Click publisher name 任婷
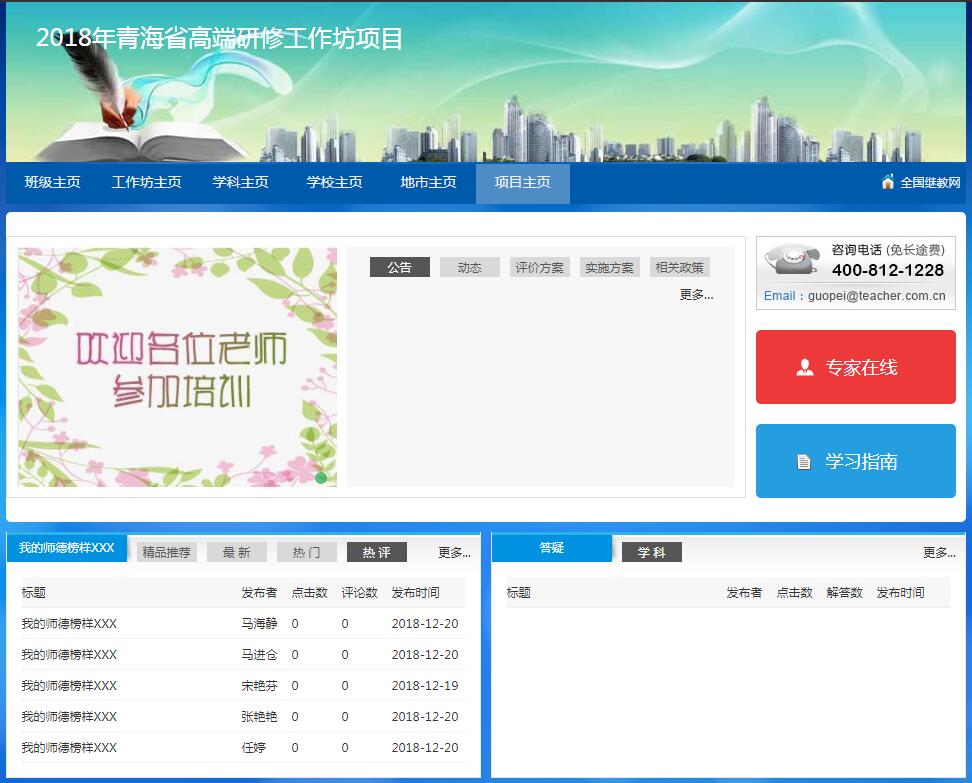The height and width of the screenshot is (783, 972). [x=254, y=748]
